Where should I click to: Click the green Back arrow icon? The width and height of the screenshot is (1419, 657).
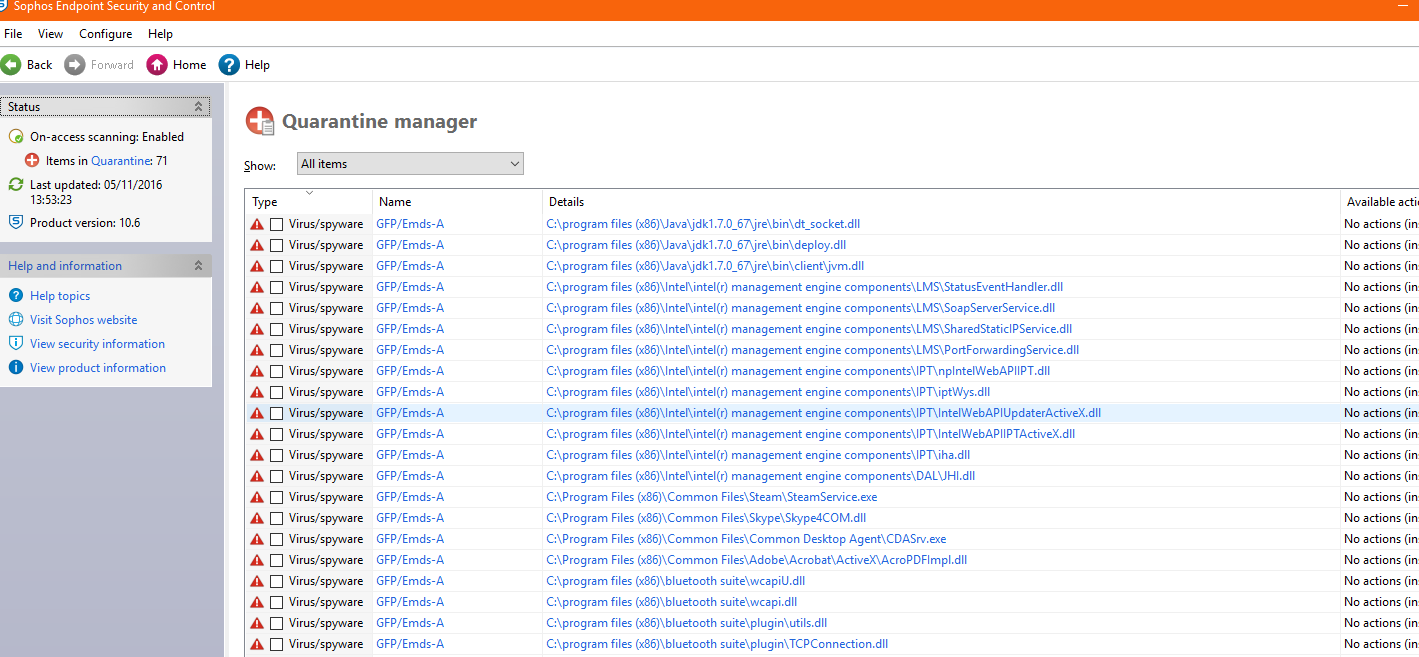11,65
